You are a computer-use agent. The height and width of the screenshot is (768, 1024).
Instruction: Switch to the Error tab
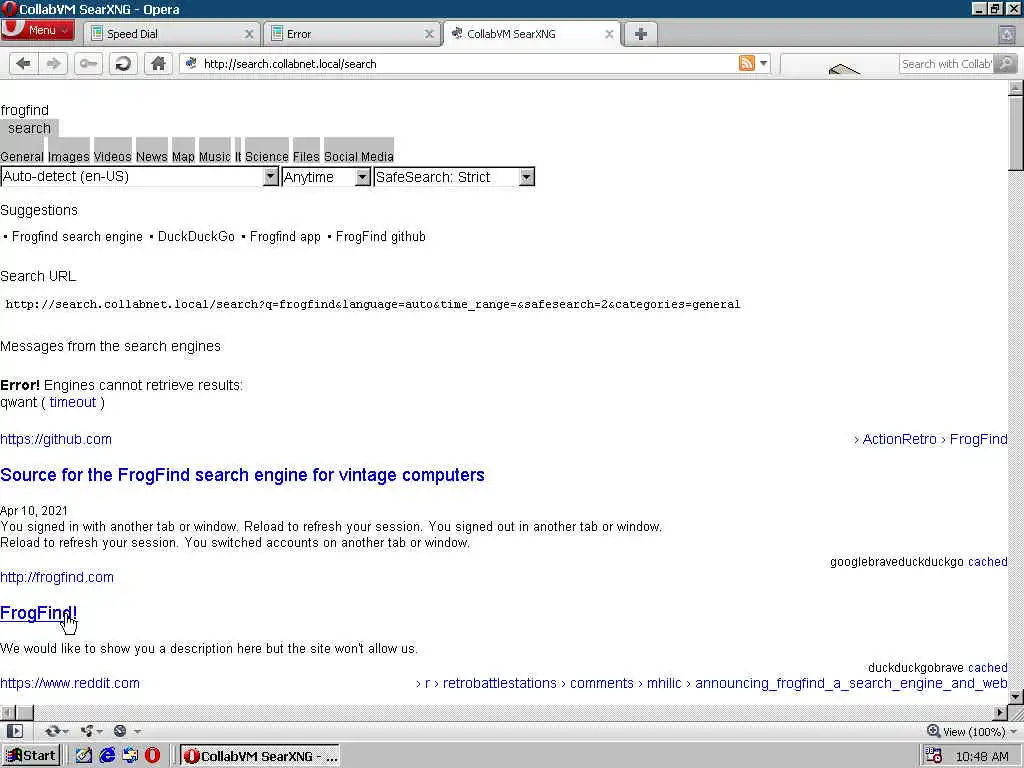pyautogui.click(x=351, y=34)
